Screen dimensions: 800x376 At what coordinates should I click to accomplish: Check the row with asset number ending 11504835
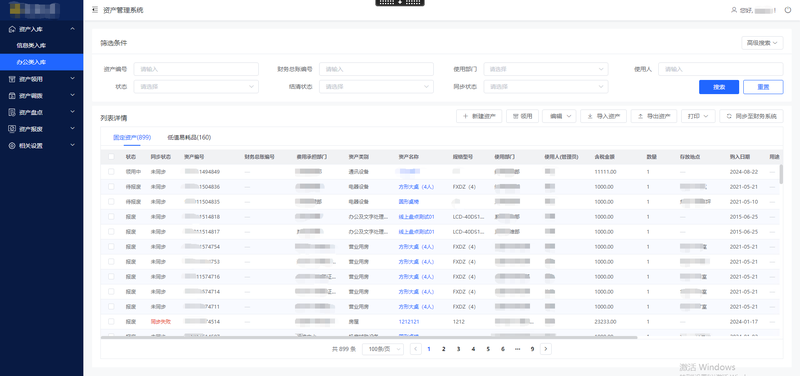(111, 202)
